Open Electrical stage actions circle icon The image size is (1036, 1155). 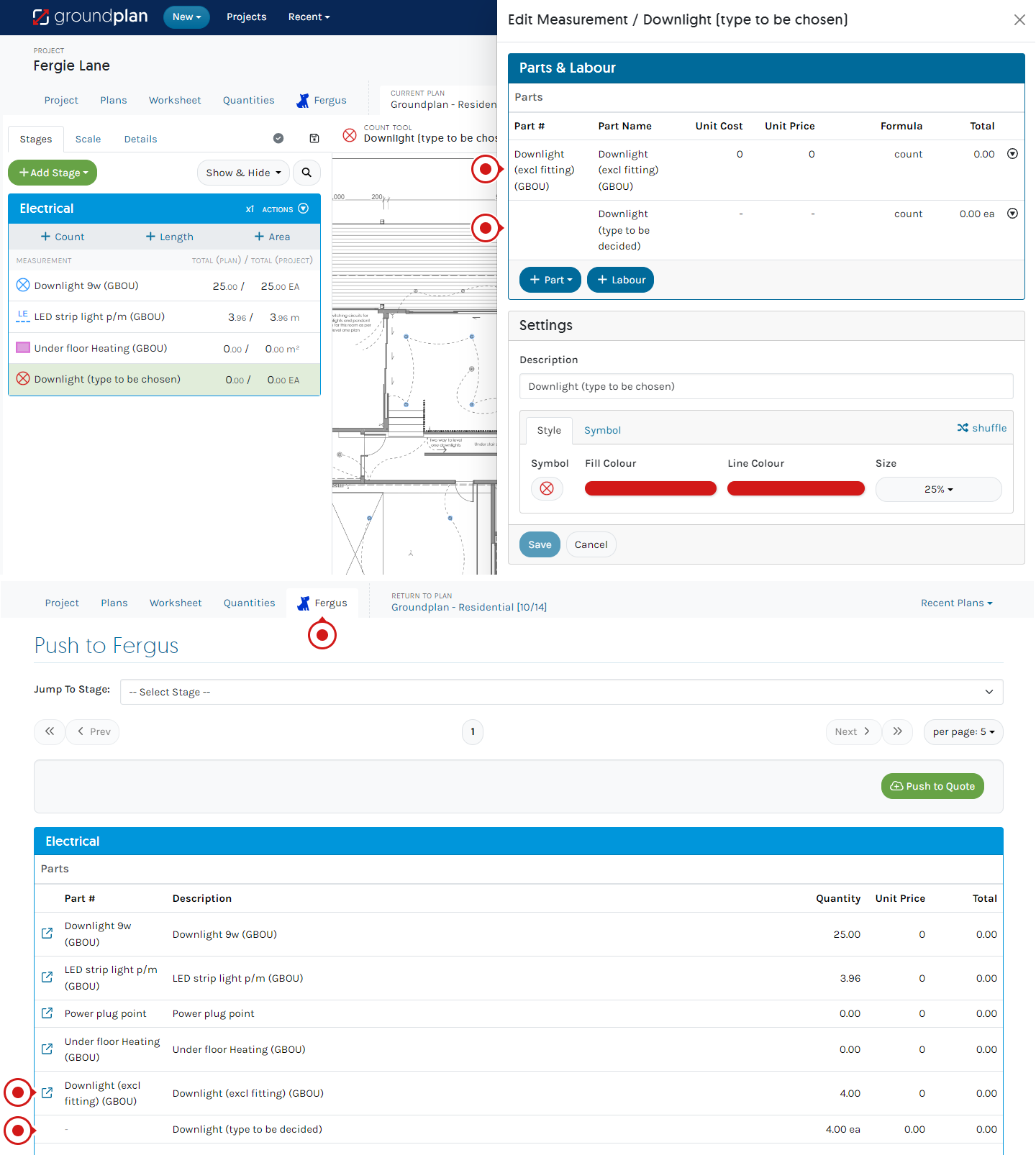pos(304,209)
